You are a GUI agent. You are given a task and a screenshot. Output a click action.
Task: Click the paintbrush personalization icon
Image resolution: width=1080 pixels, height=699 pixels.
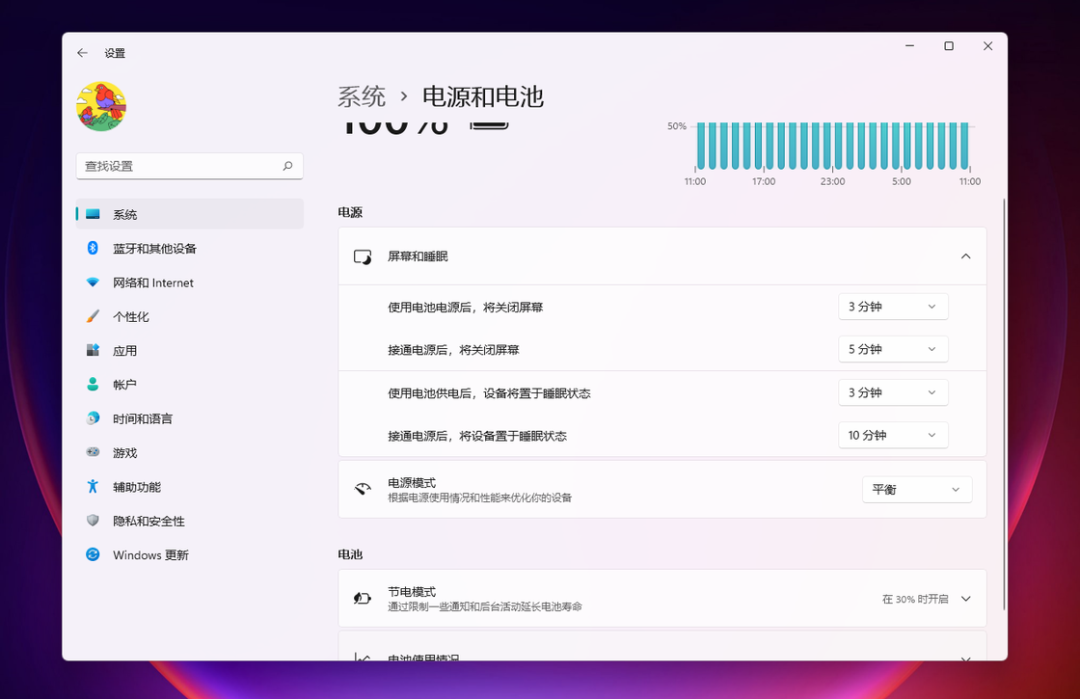pyautogui.click(x=93, y=316)
